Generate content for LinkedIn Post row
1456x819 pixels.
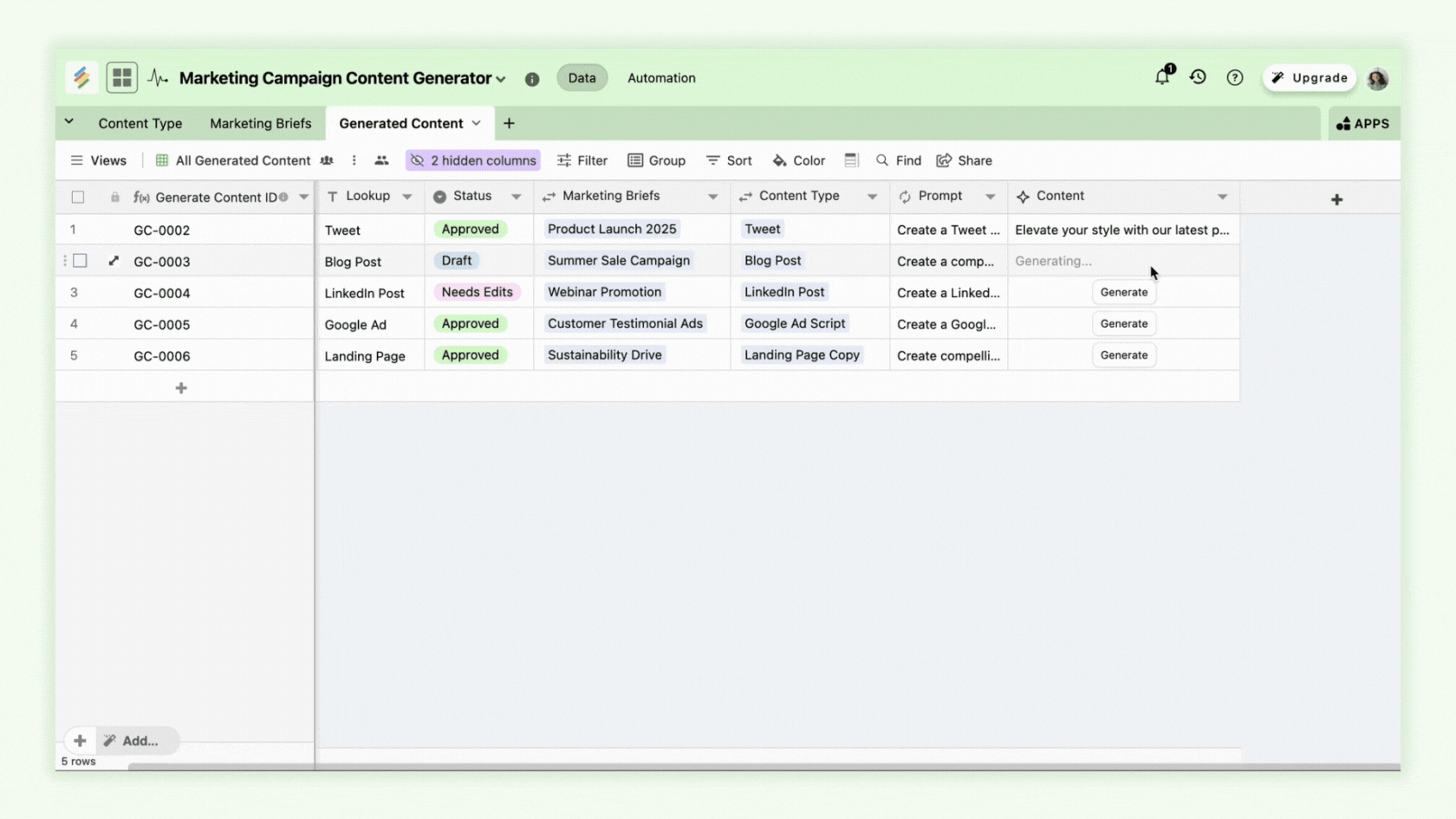1124,292
